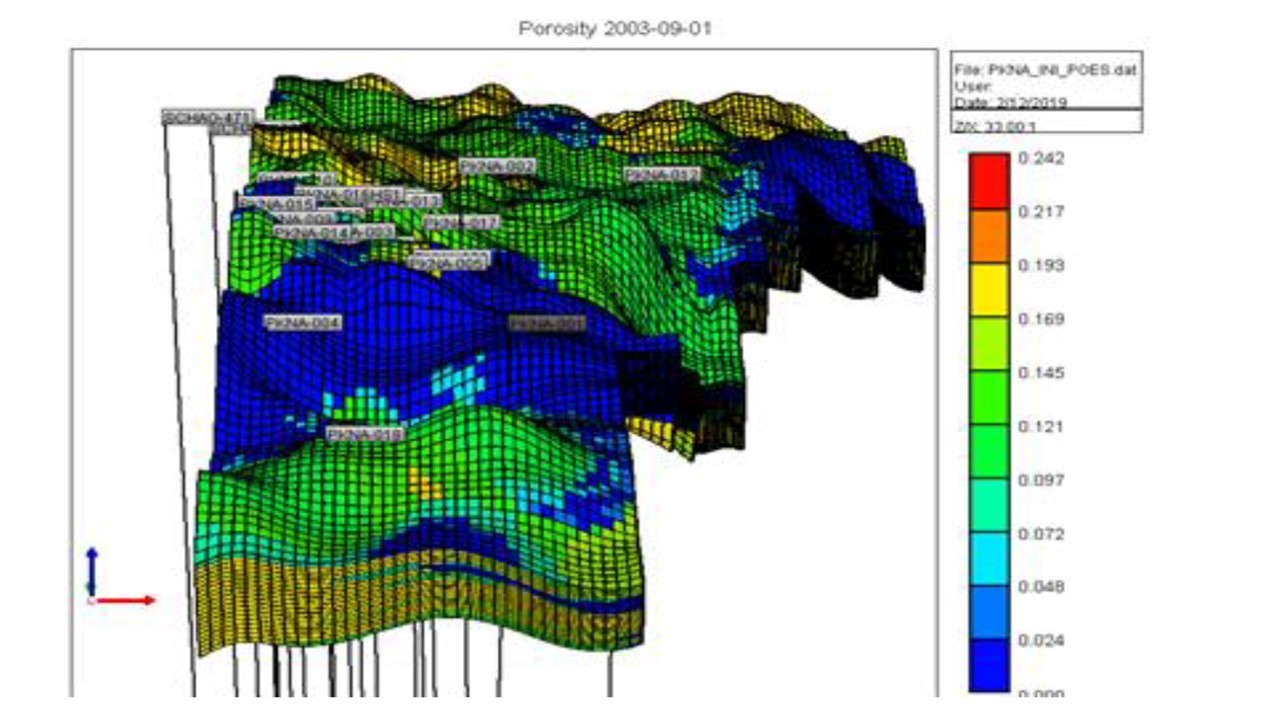
Task: Click the blue Z-axis arrow of orientation triad
Action: [x=91, y=570]
